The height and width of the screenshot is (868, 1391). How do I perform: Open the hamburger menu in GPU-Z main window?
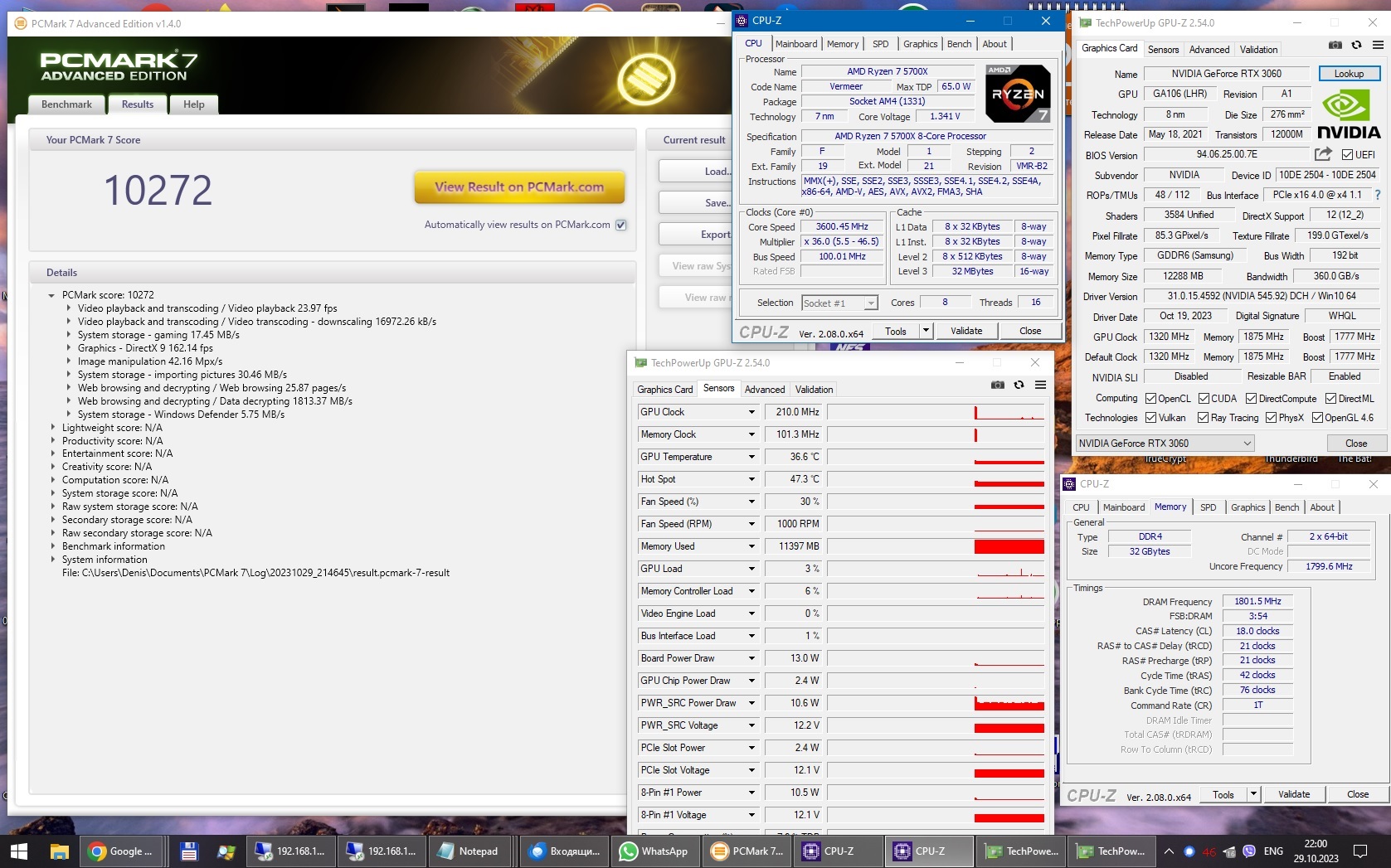[1377, 46]
